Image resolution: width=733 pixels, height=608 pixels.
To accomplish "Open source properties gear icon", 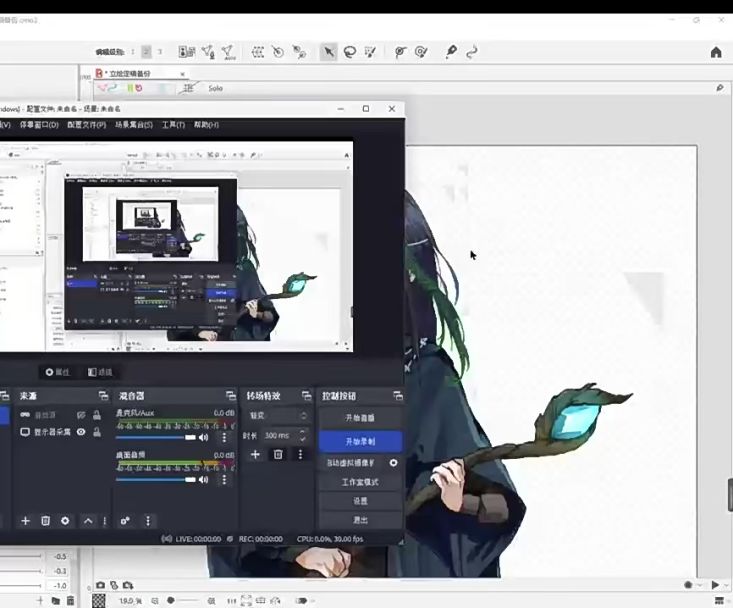I will 65,521.
